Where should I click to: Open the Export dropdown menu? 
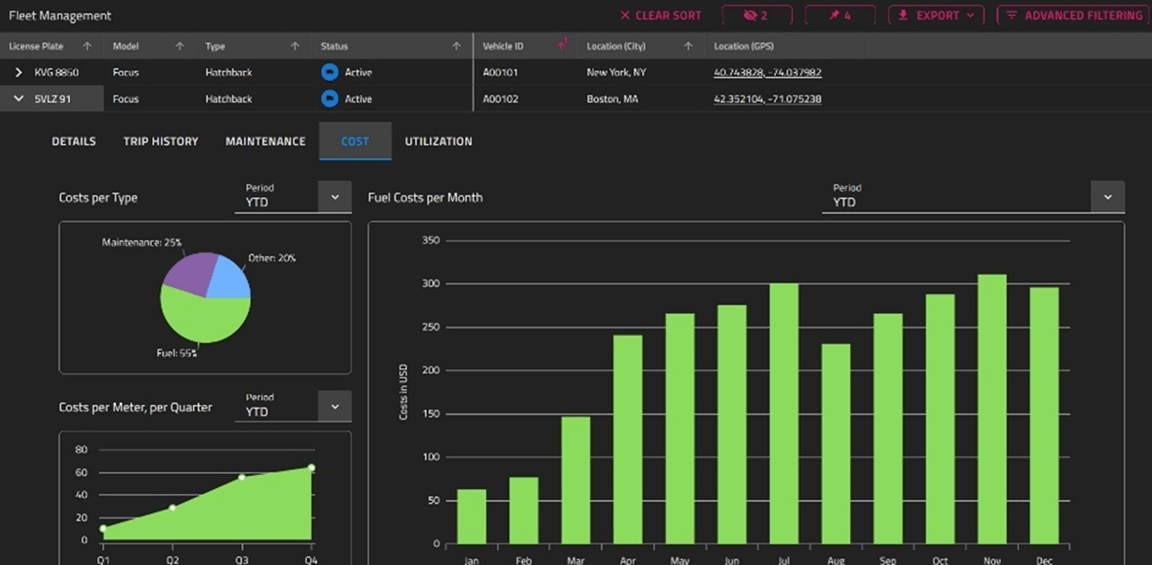(935, 16)
